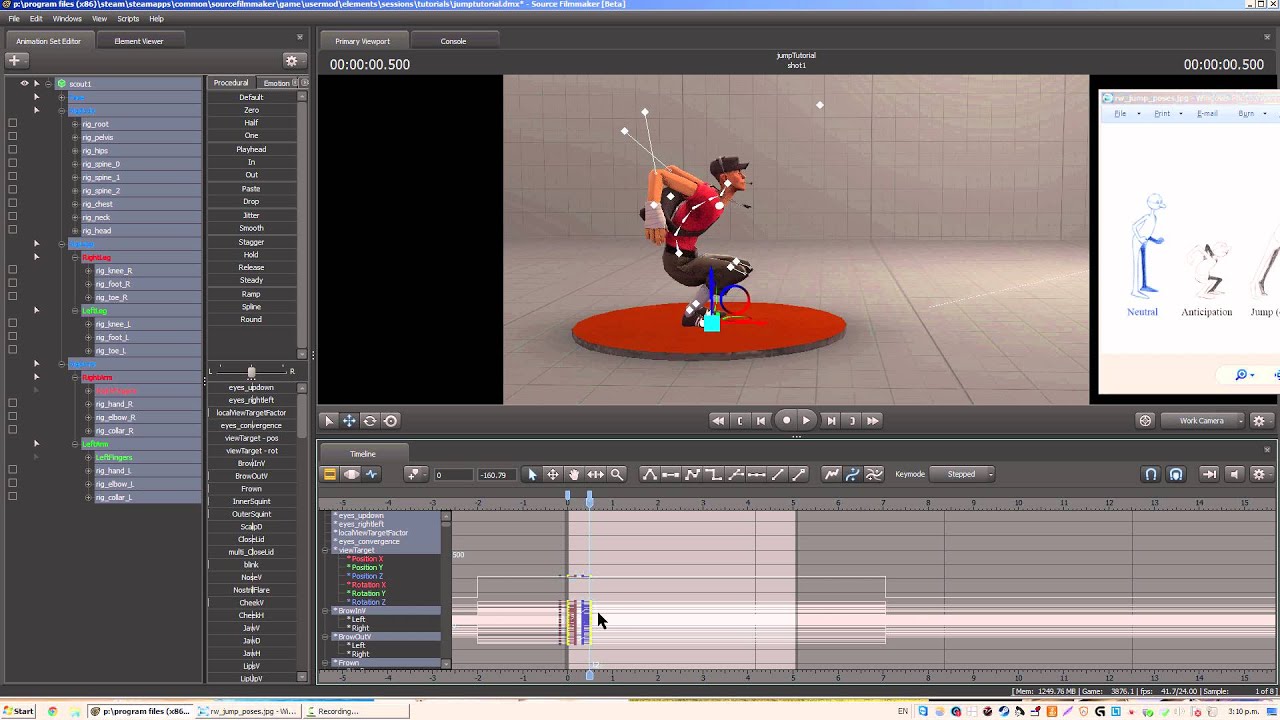Check the box beside rig_pelvis
The width and height of the screenshot is (1280, 720).
click(x=12, y=137)
